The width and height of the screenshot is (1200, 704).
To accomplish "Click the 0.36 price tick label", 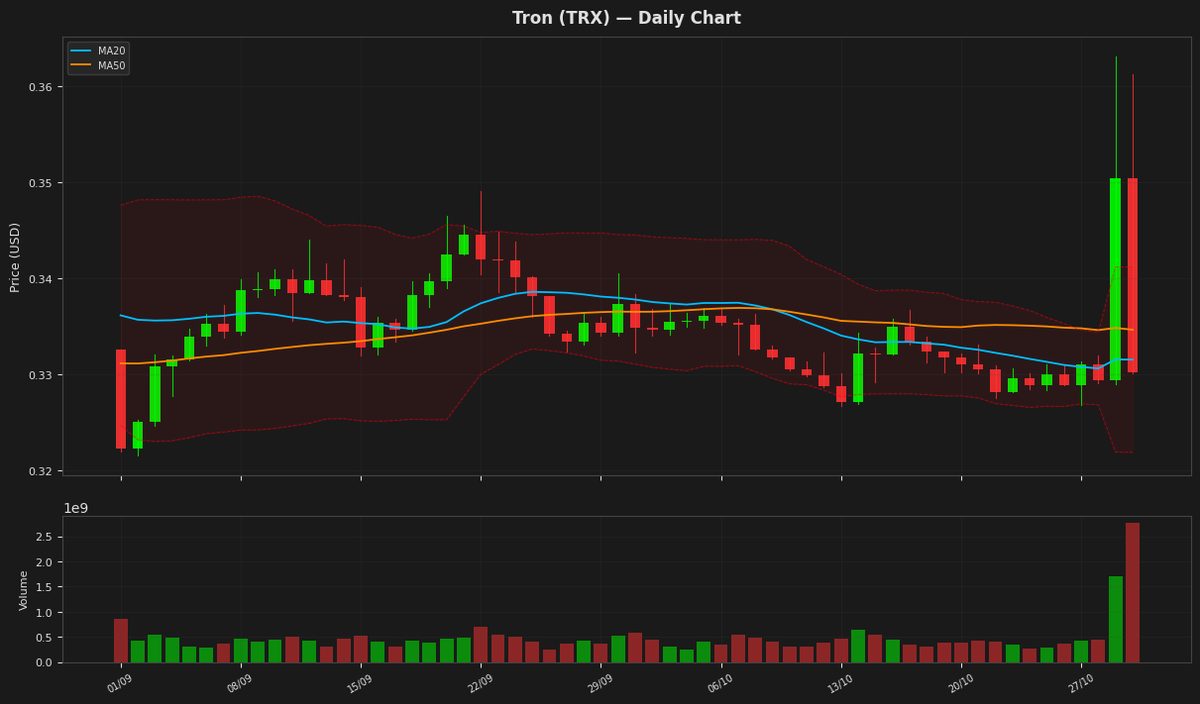I will click(40, 87).
